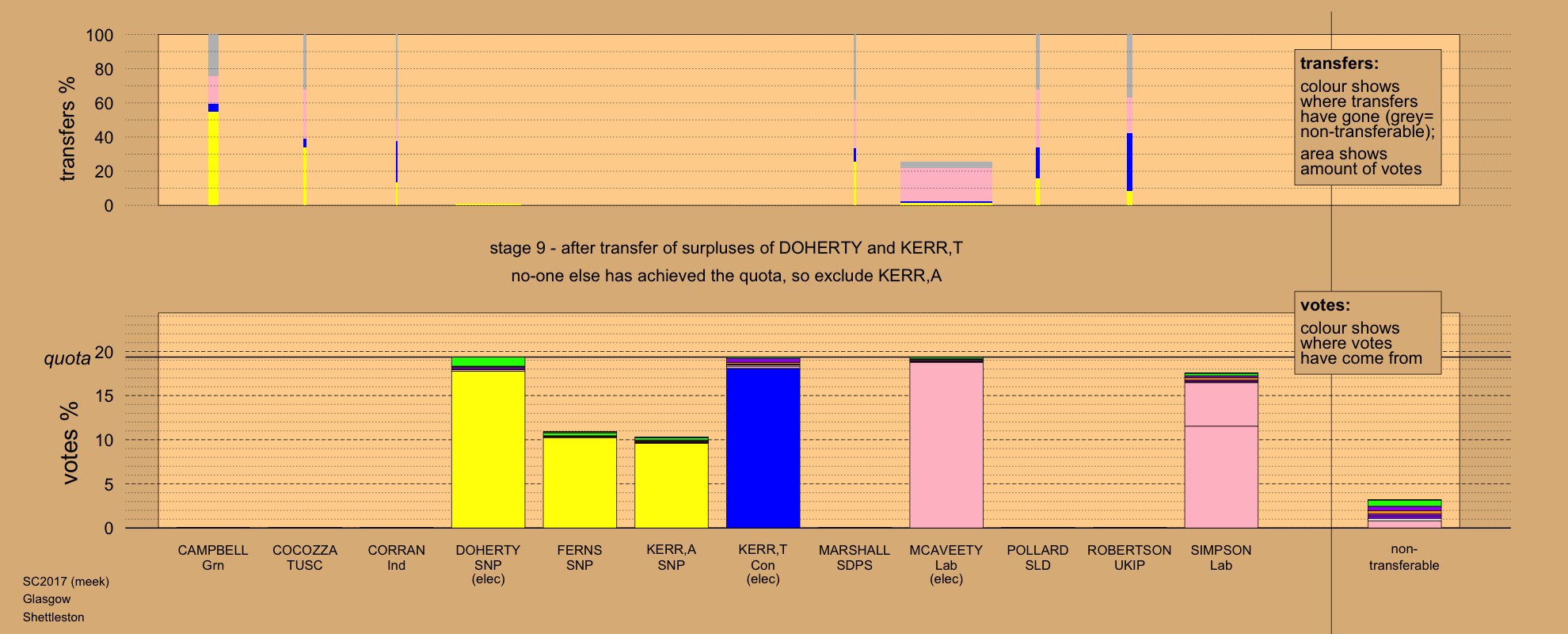This screenshot has width=1568, height=634.
Task: Click the stage 9 description text
Action: (x=725, y=248)
